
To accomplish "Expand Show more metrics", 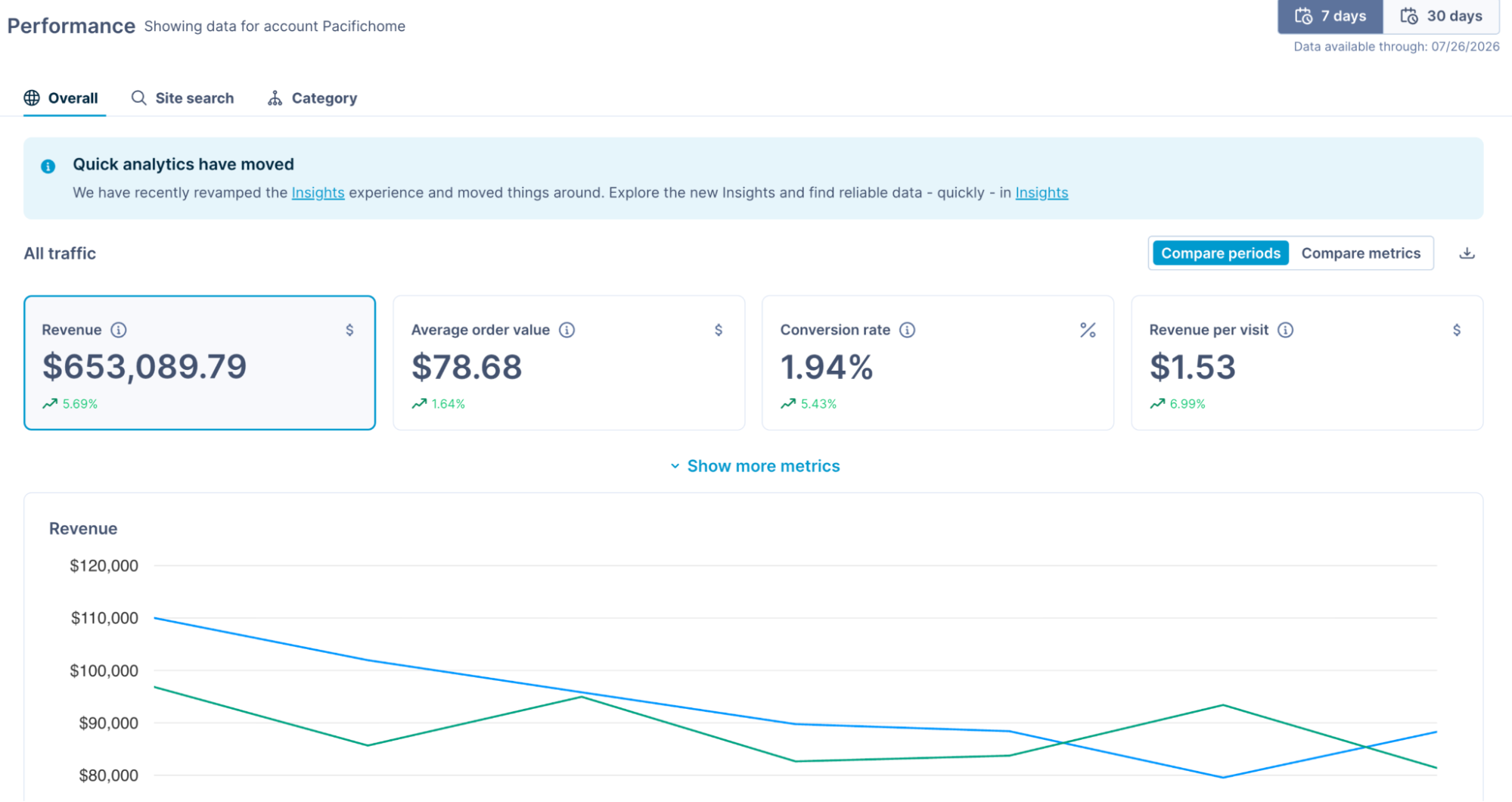I will coord(755,466).
